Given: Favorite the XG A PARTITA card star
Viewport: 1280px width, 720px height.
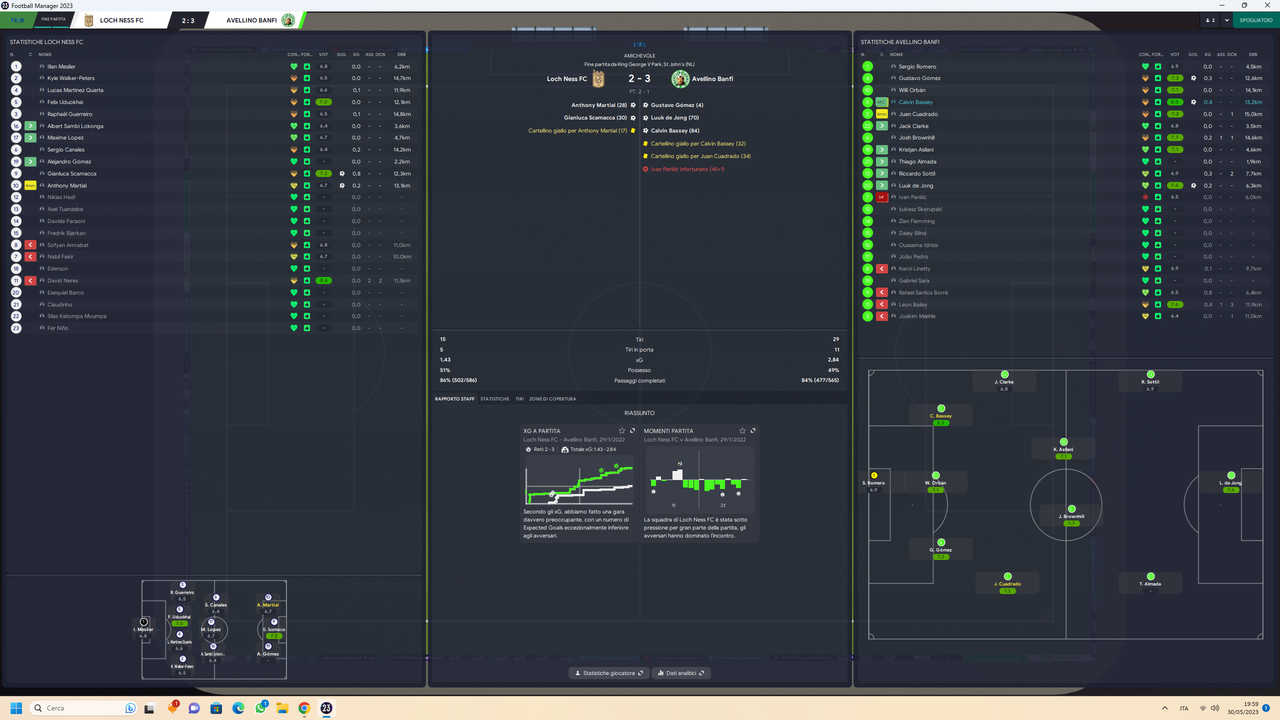Looking at the screenshot, I should click(622, 431).
